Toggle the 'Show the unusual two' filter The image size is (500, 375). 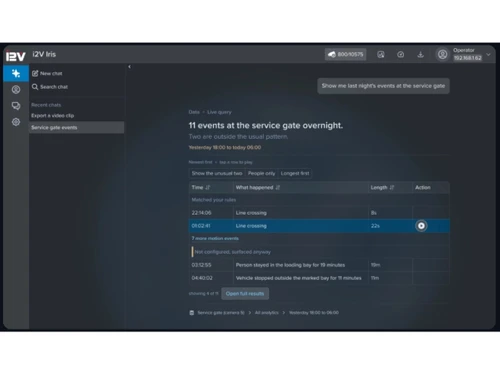(217, 173)
